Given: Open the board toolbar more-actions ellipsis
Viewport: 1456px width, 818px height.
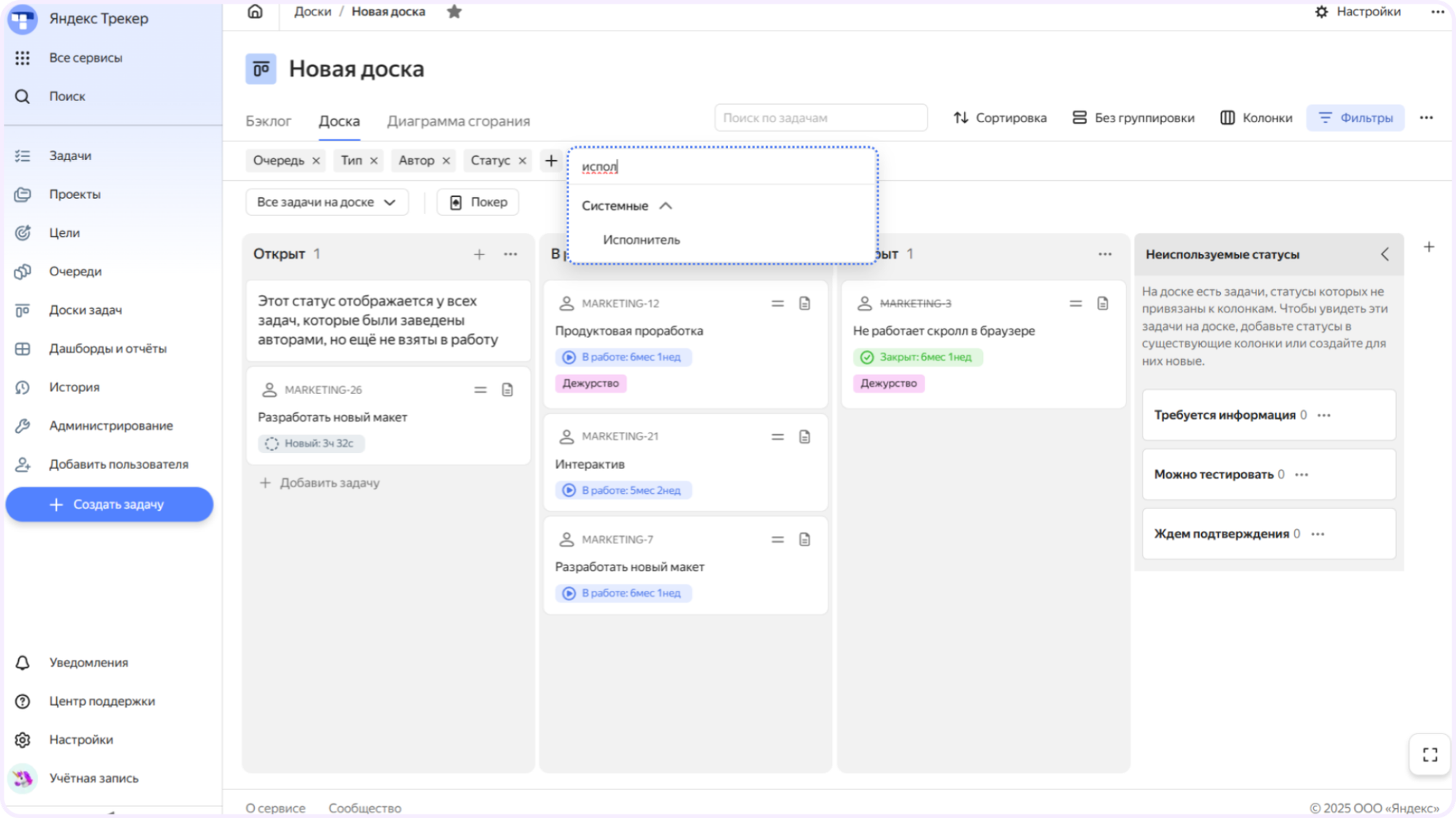Looking at the screenshot, I should [1426, 118].
